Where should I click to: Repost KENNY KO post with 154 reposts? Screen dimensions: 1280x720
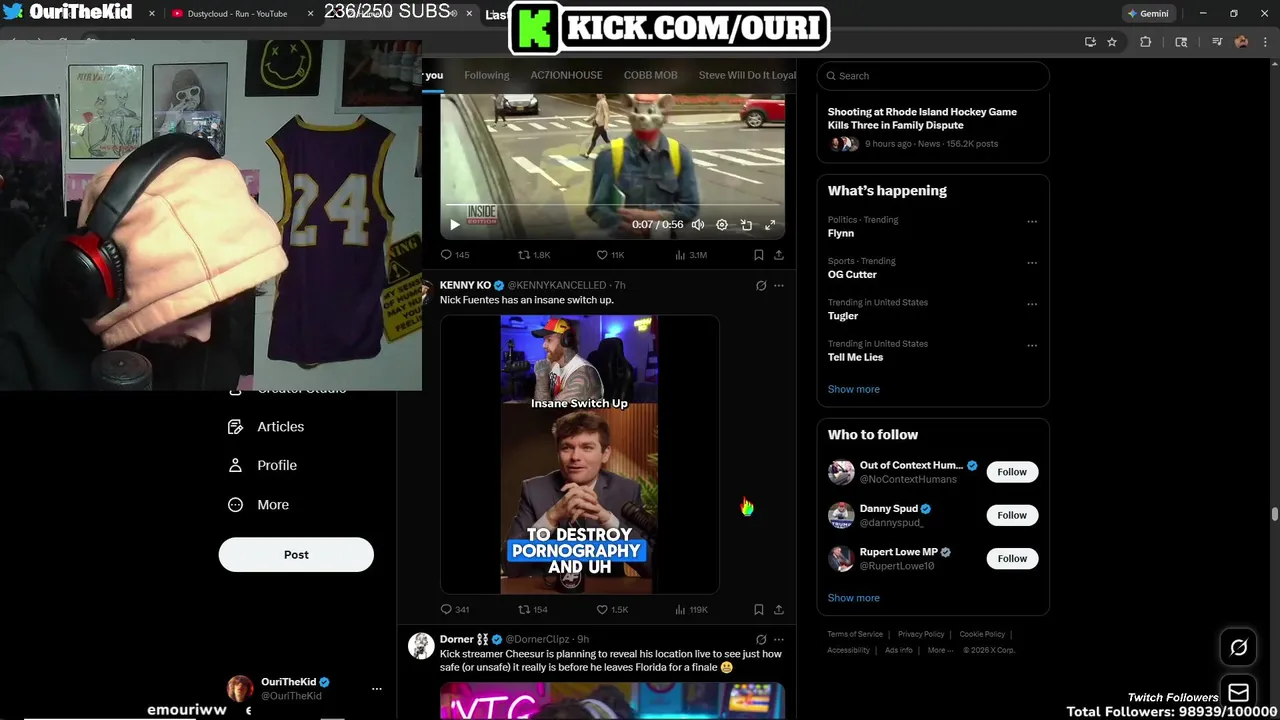(533, 609)
